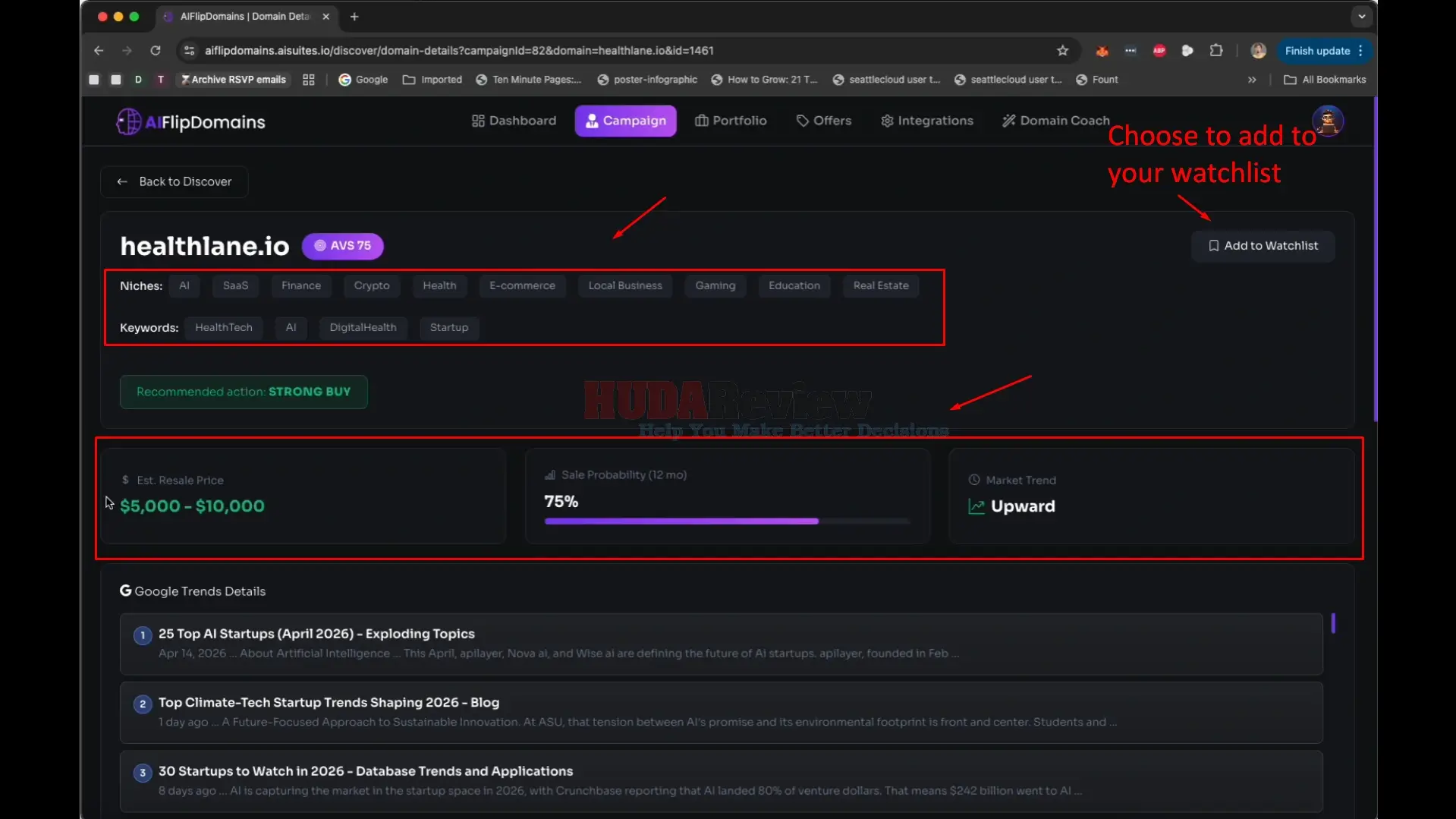Image resolution: width=1456 pixels, height=819 pixels.
Task: Click the Sale Probability progress bar
Action: click(x=727, y=521)
